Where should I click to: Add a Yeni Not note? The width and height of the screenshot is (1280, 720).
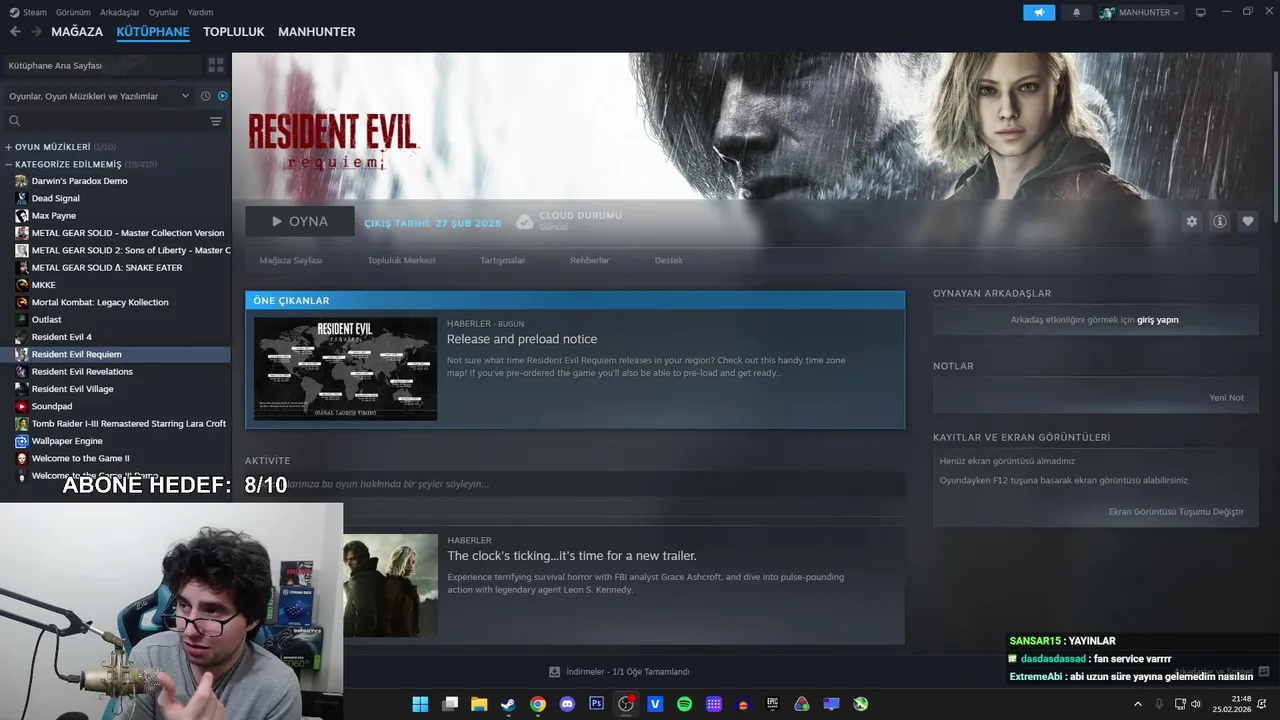pos(1226,397)
